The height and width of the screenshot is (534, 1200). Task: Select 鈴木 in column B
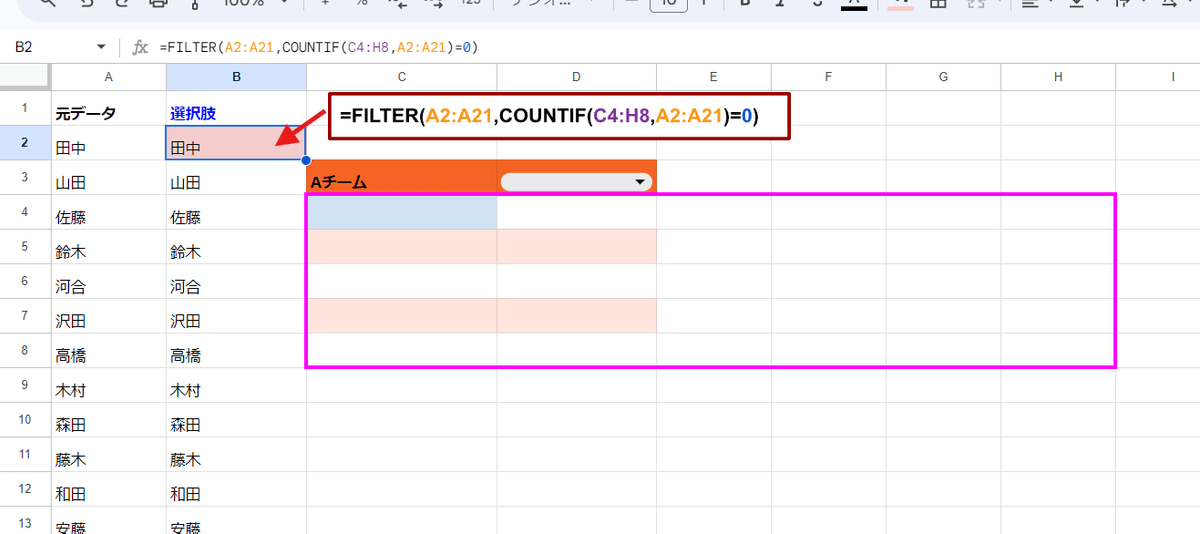(x=236, y=247)
